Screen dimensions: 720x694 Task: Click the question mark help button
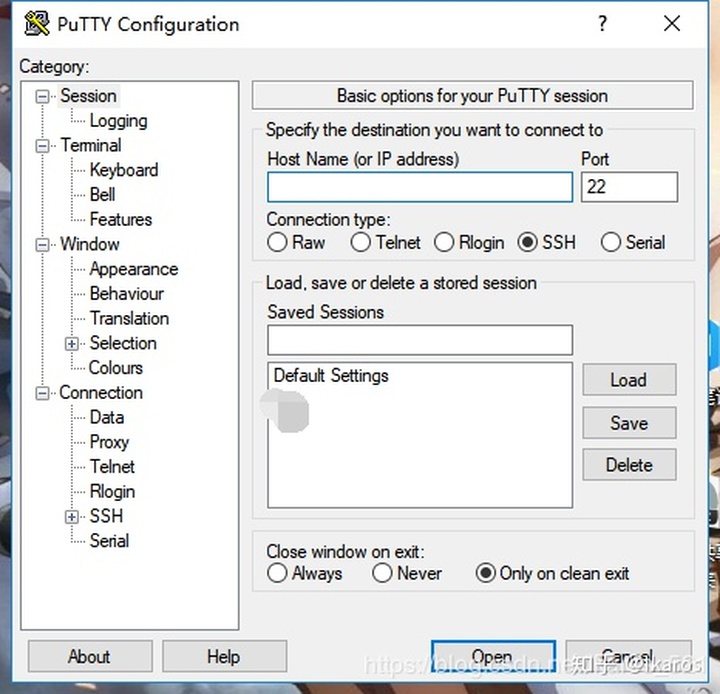point(602,23)
